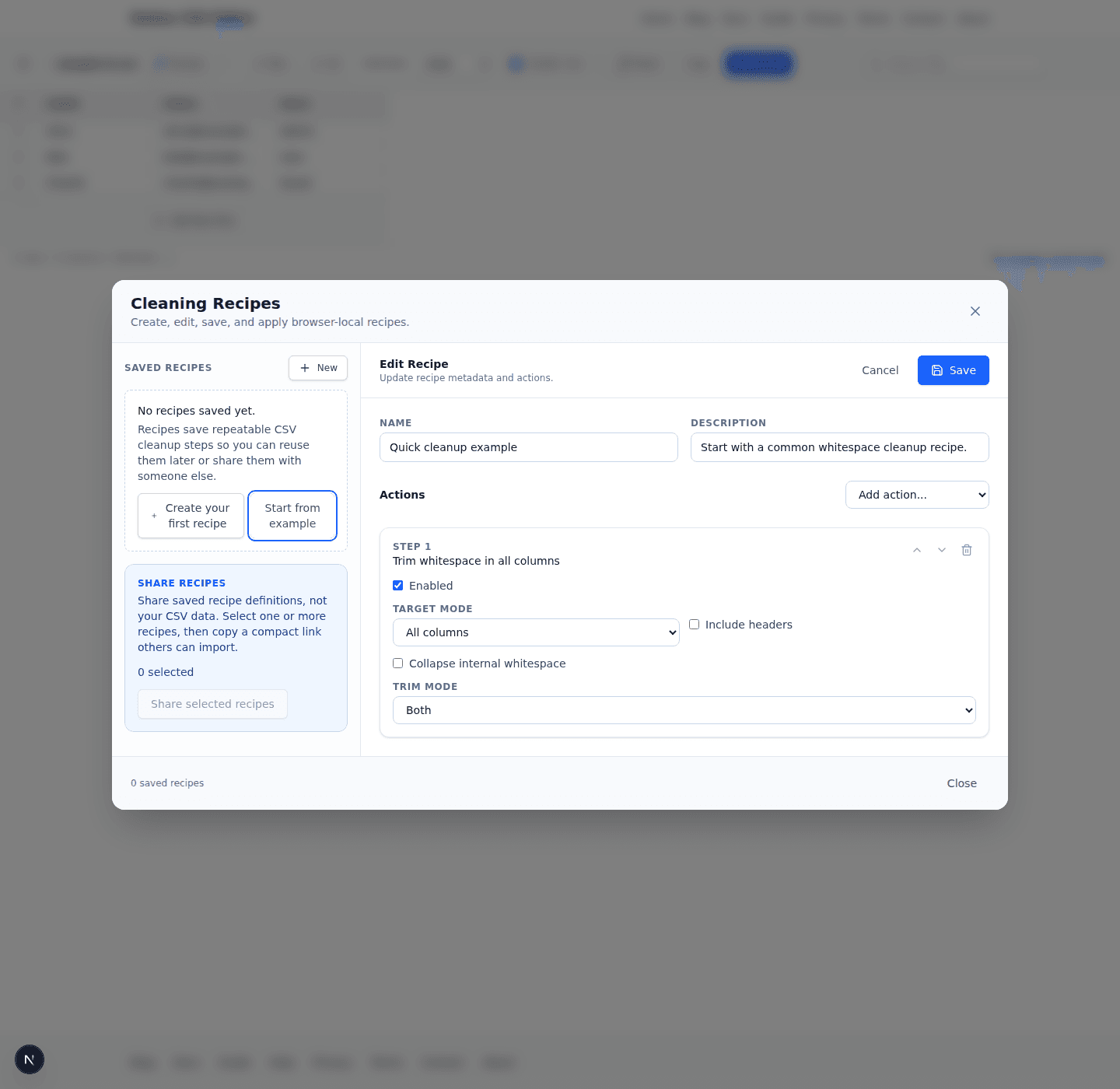Image resolution: width=1120 pixels, height=1089 pixels.
Task: Cancel editing the recipe
Action: pyautogui.click(x=880, y=370)
